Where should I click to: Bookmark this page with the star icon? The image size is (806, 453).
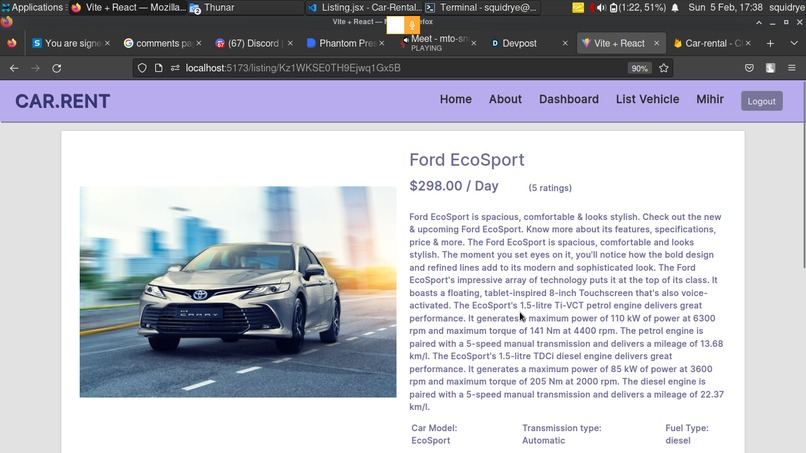pos(664,68)
